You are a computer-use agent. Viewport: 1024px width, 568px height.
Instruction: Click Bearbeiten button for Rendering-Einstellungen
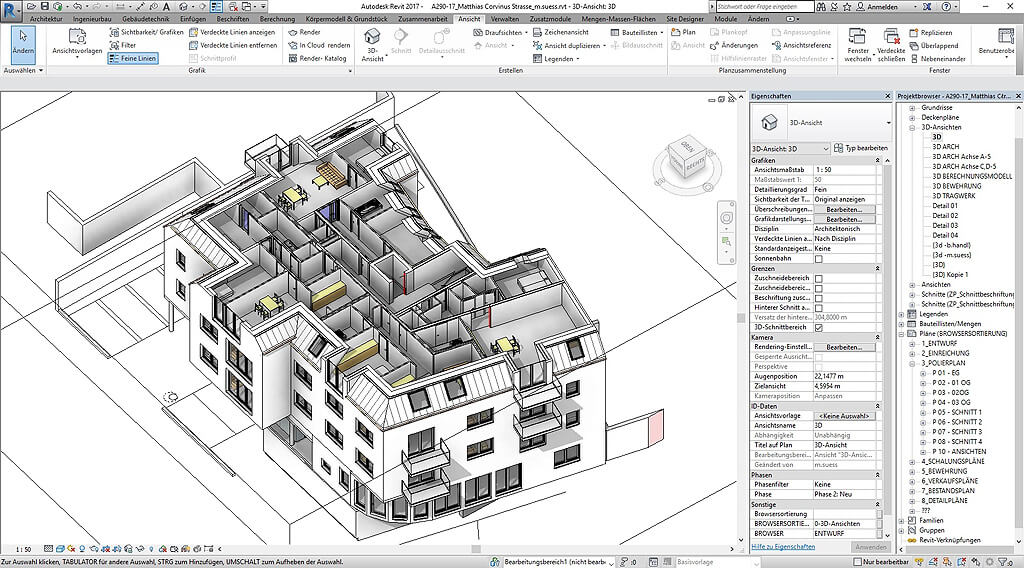[x=844, y=347]
